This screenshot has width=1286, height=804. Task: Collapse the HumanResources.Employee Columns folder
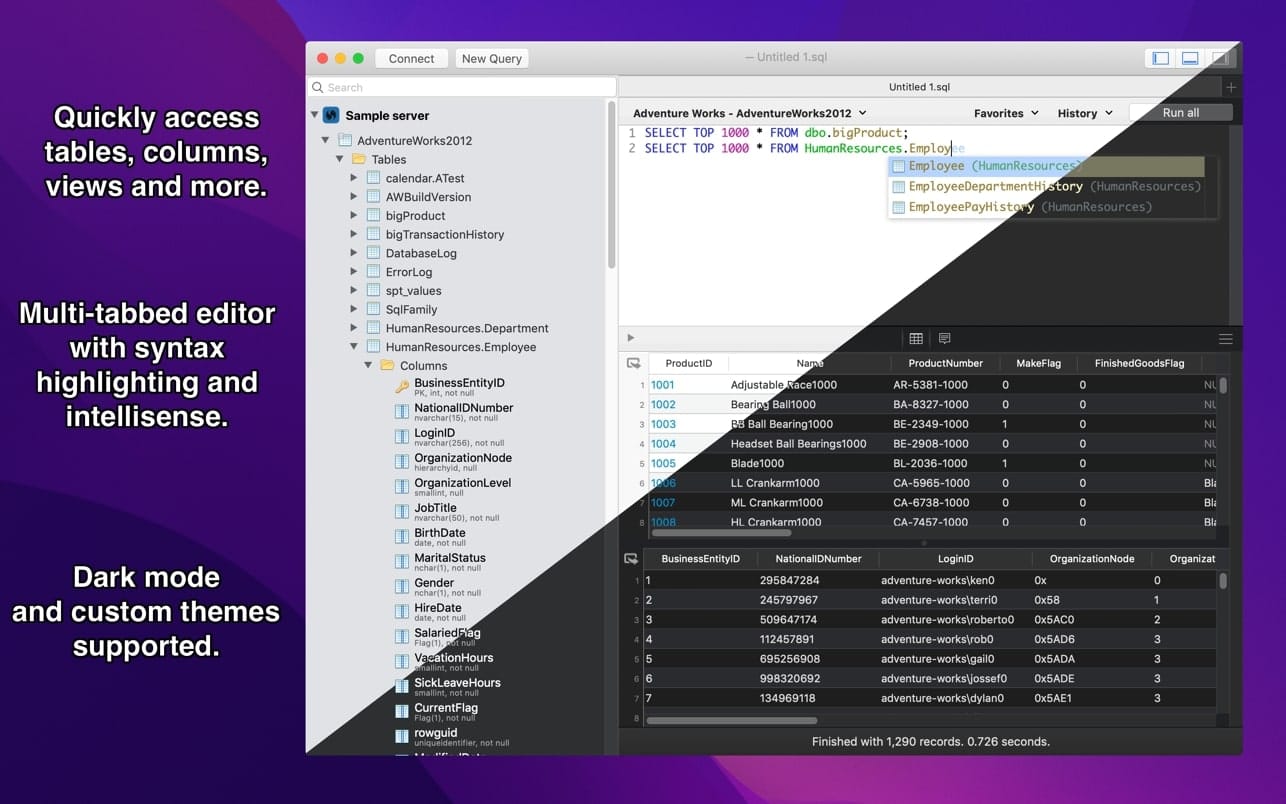pos(369,365)
